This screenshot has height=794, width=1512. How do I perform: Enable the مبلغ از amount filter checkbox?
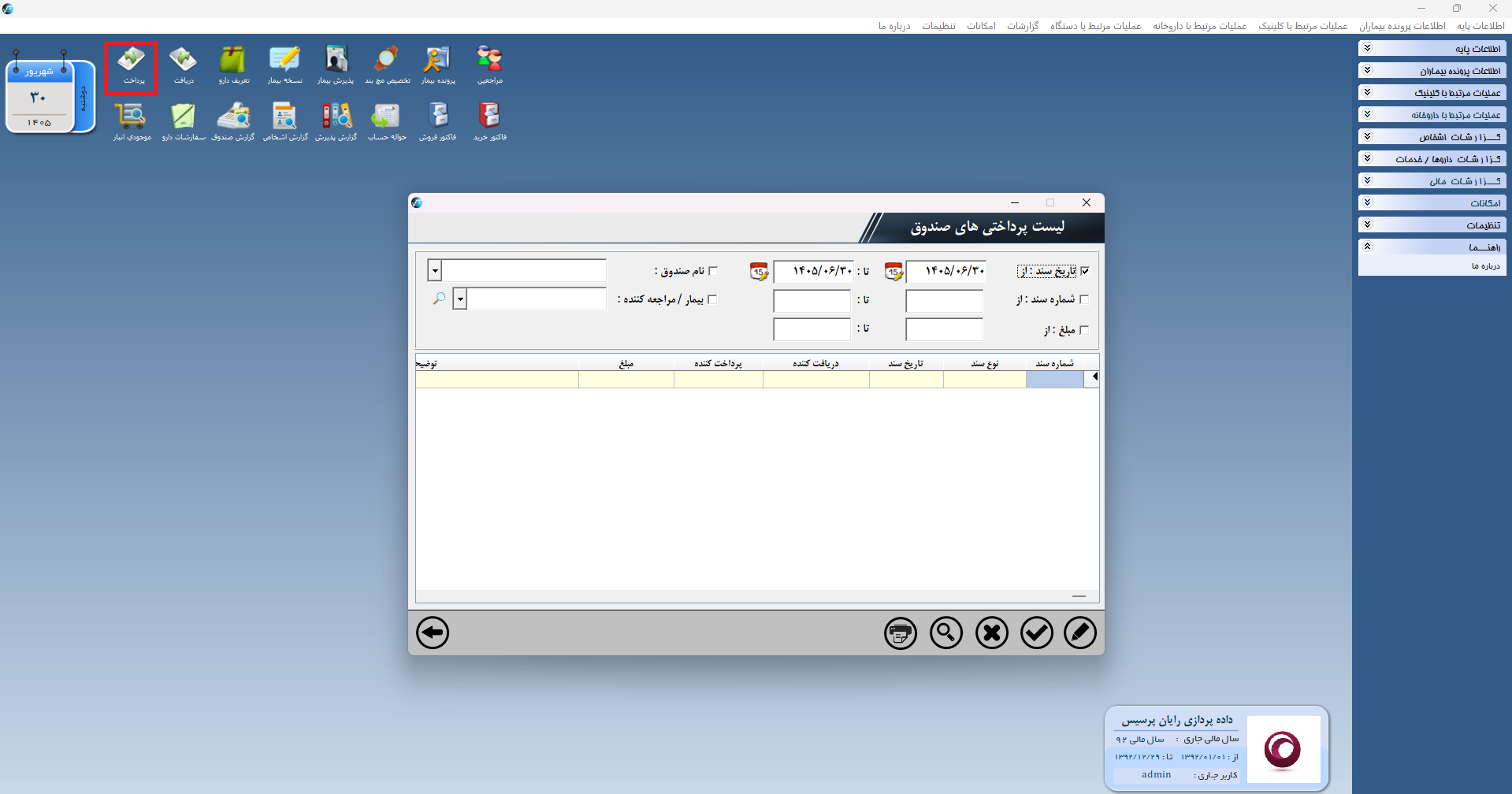1084,330
